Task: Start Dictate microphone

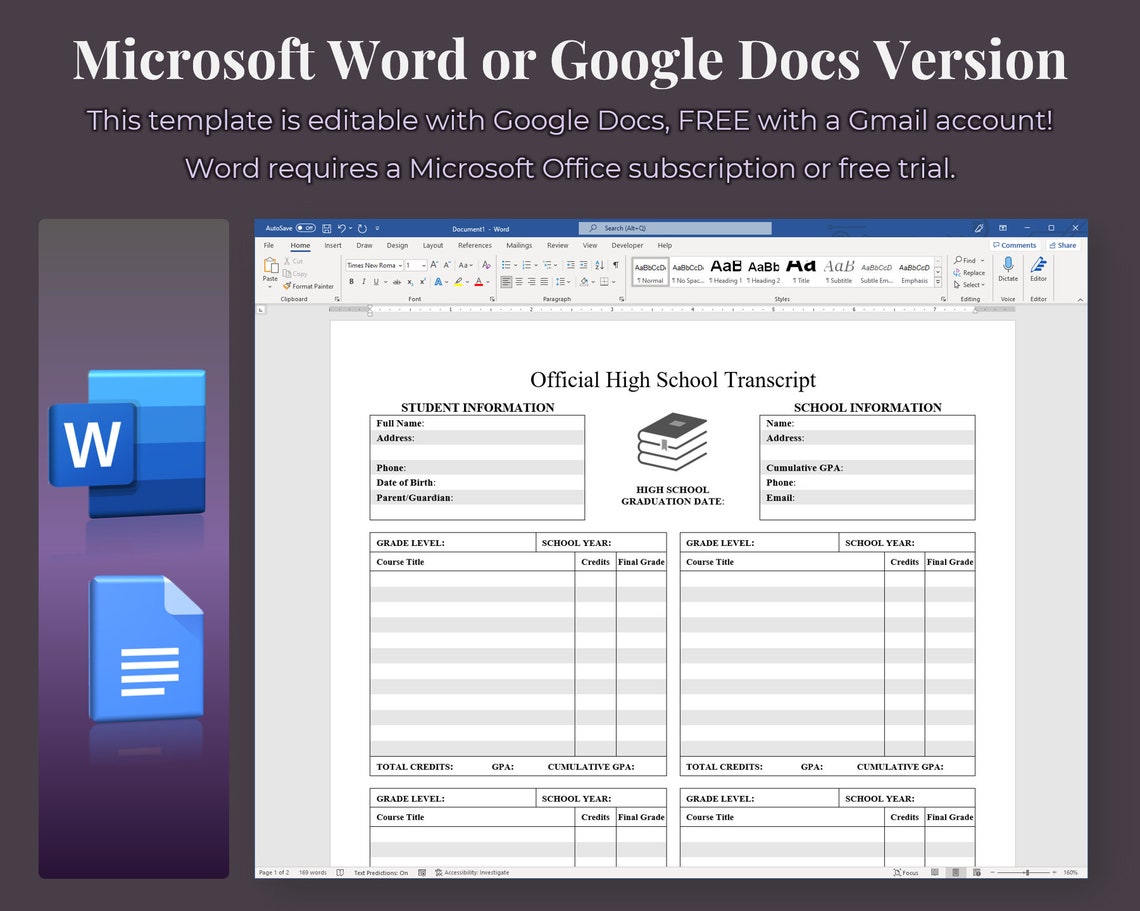Action: coord(1008,269)
